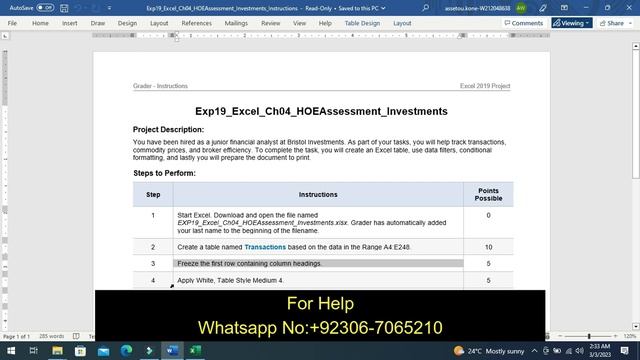The image size is (640, 360).
Task: Click the Apply White, Table Style Medium 4 text
Action: pos(230,280)
